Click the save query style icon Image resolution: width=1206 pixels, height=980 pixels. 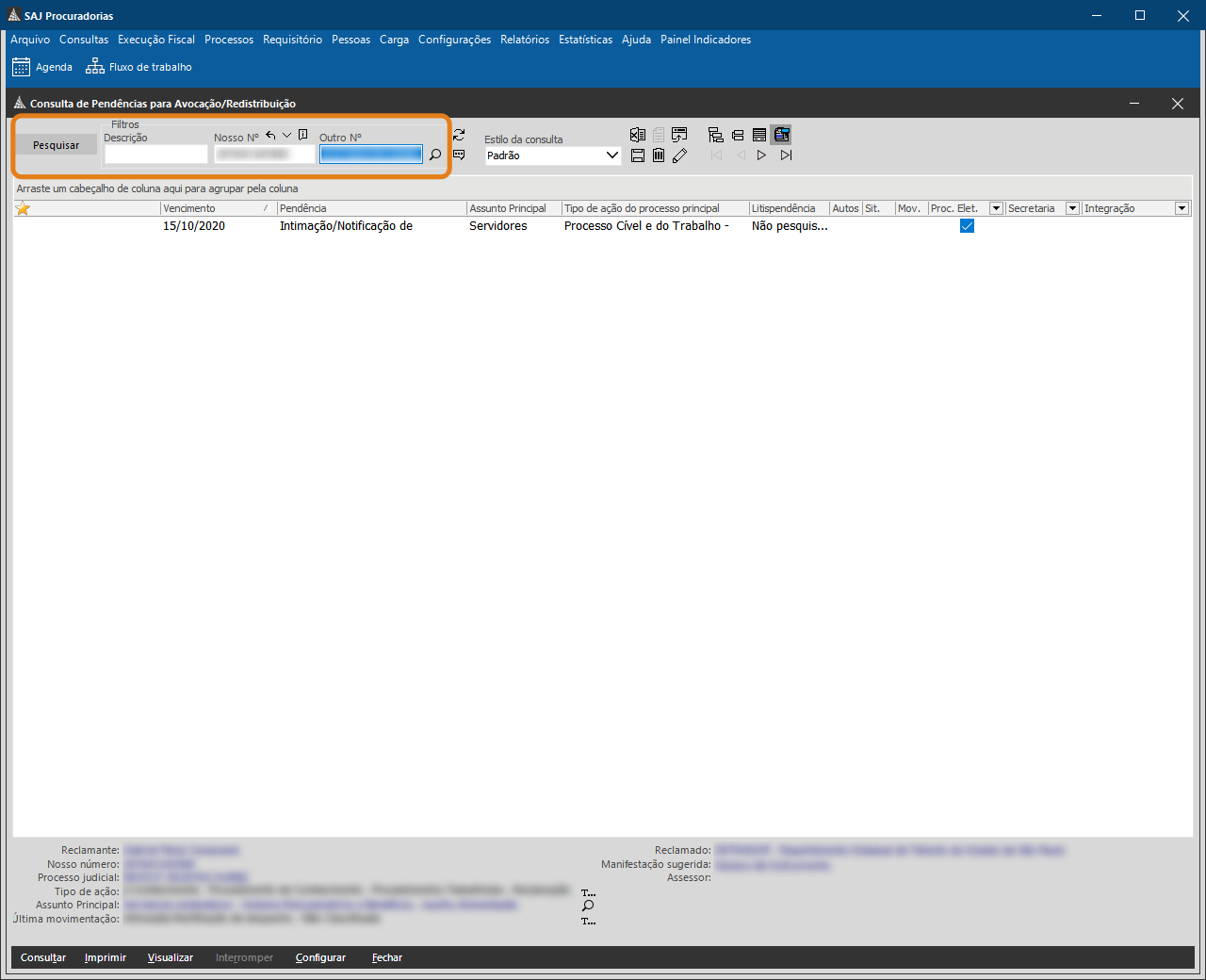coord(638,155)
